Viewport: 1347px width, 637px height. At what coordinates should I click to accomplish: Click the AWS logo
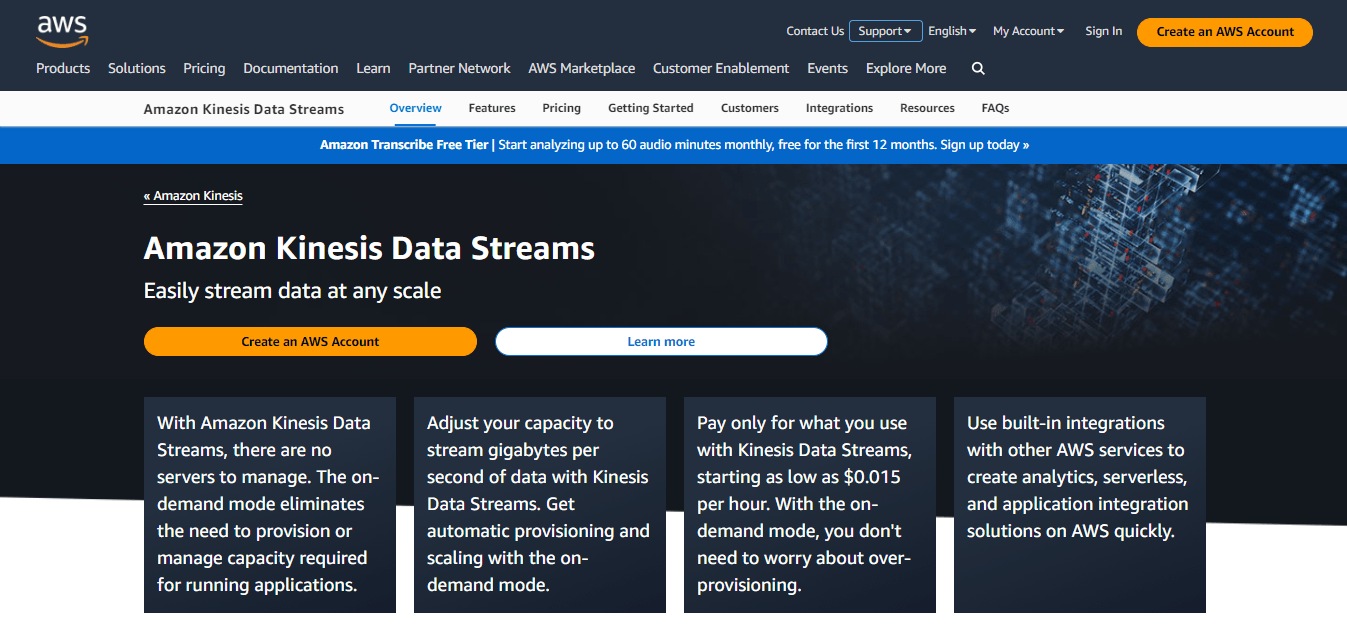[61, 31]
